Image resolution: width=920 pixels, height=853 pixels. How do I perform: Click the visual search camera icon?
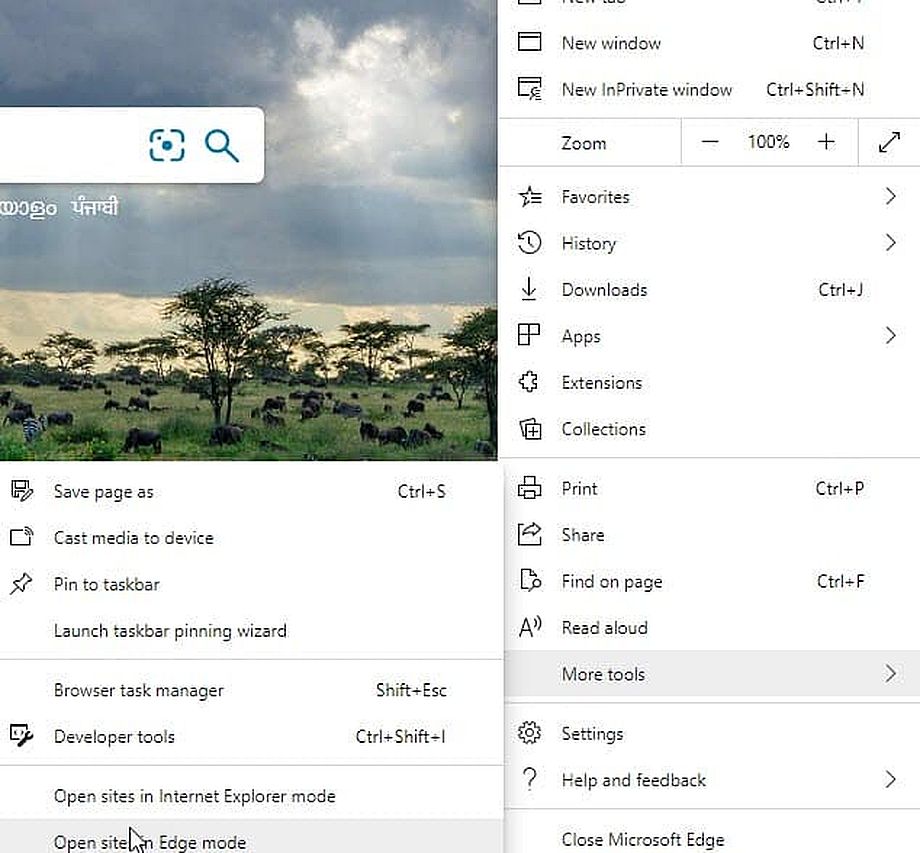[x=167, y=145]
